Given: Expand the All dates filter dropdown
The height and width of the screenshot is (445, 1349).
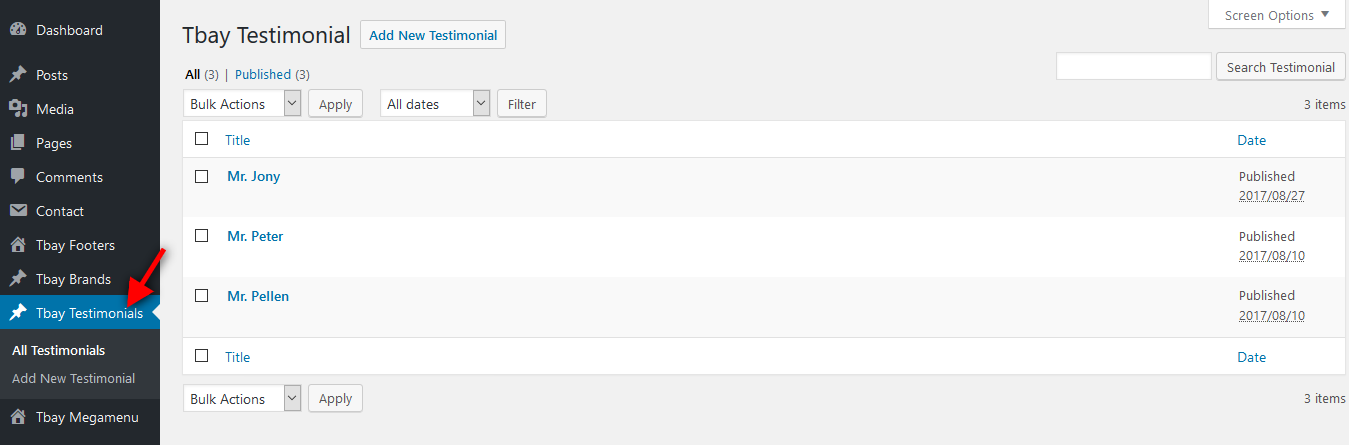Looking at the screenshot, I should point(435,104).
